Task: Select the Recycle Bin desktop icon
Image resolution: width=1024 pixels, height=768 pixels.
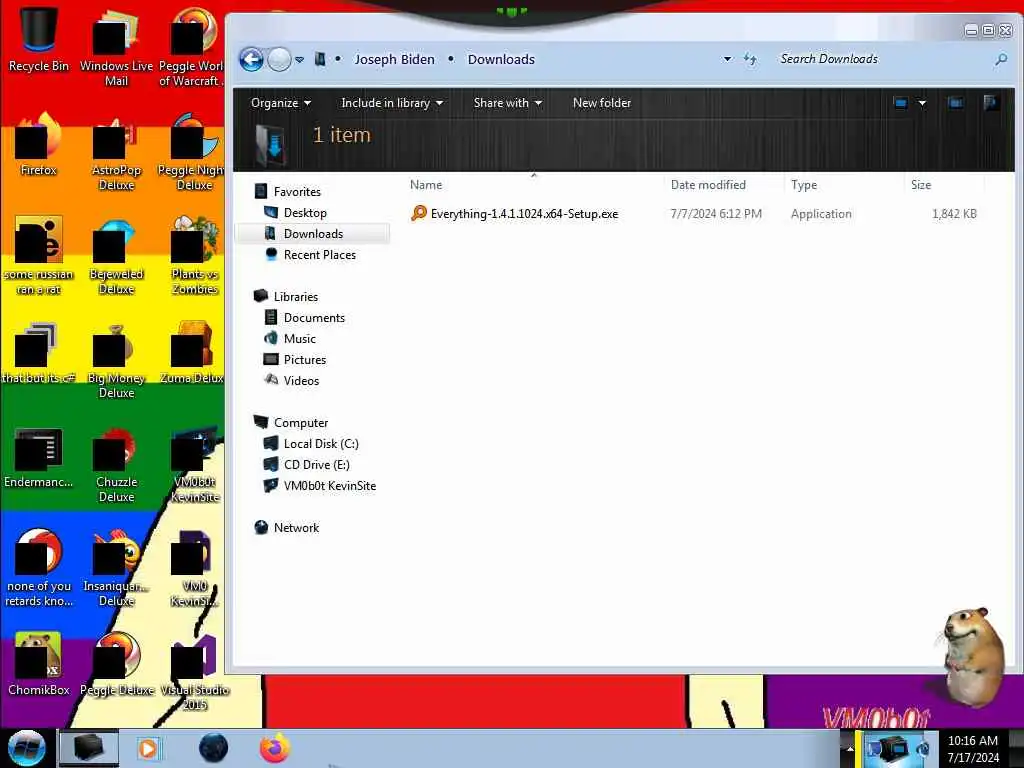Action: coord(39,39)
